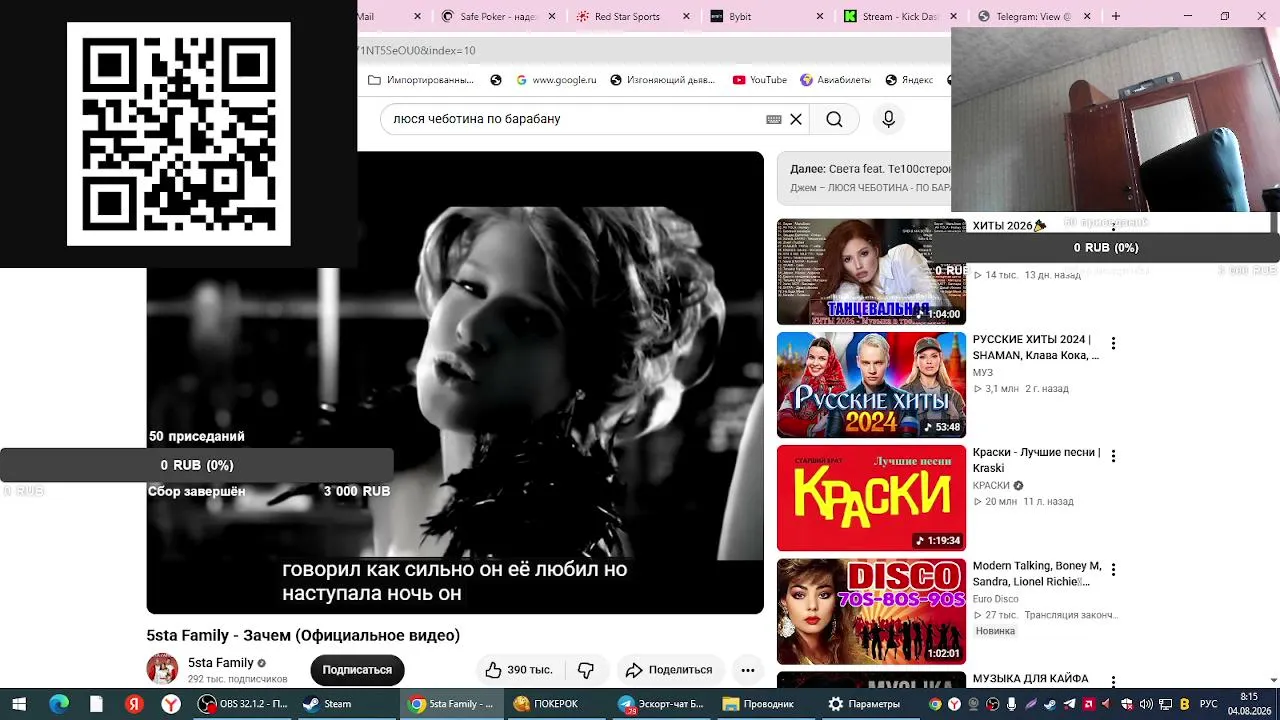
Task: Click the Euro Disco channel name
Action: pyautogui.click(x=996, y=599)
